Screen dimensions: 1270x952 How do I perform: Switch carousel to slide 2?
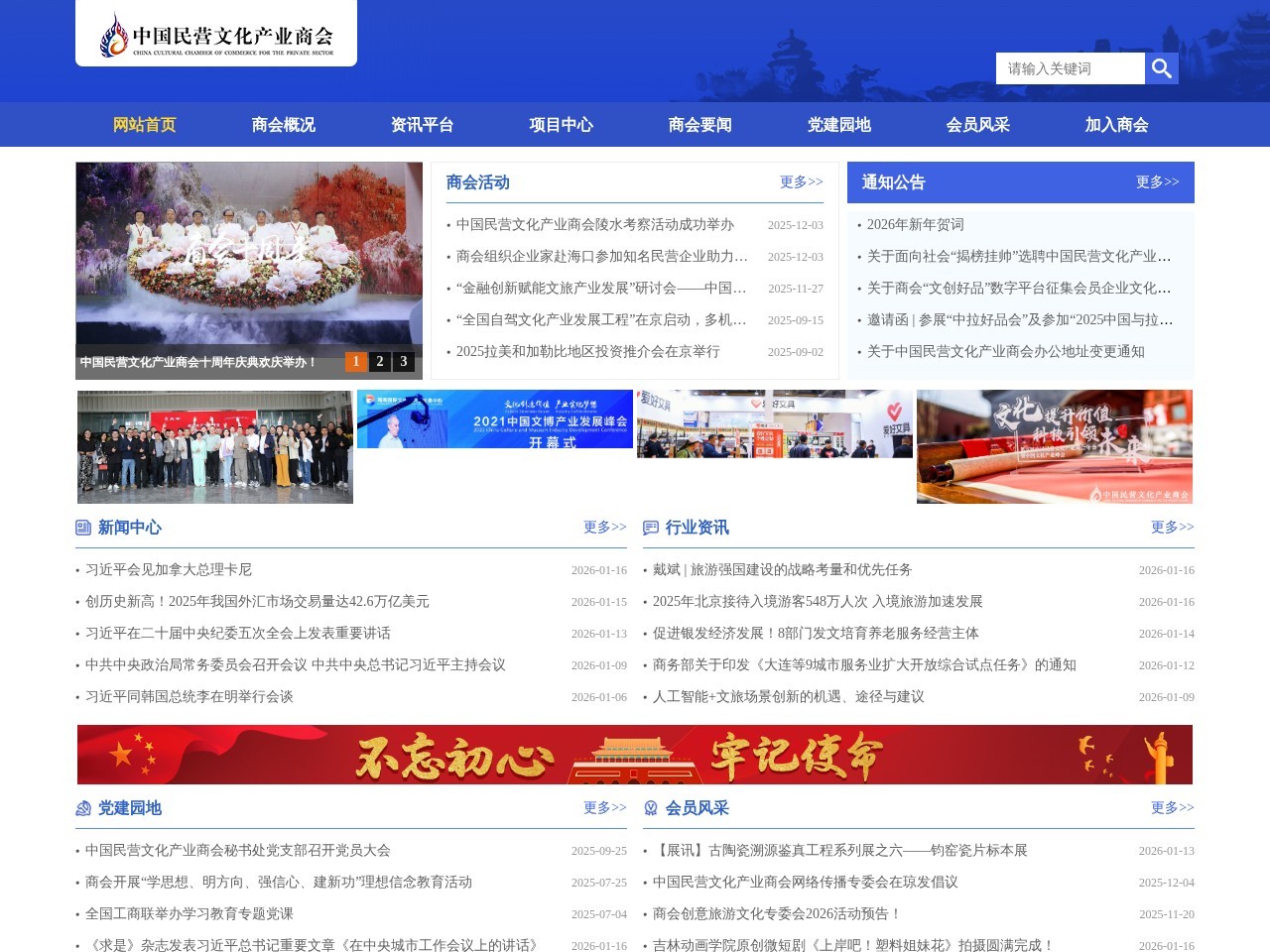[379, 362]
